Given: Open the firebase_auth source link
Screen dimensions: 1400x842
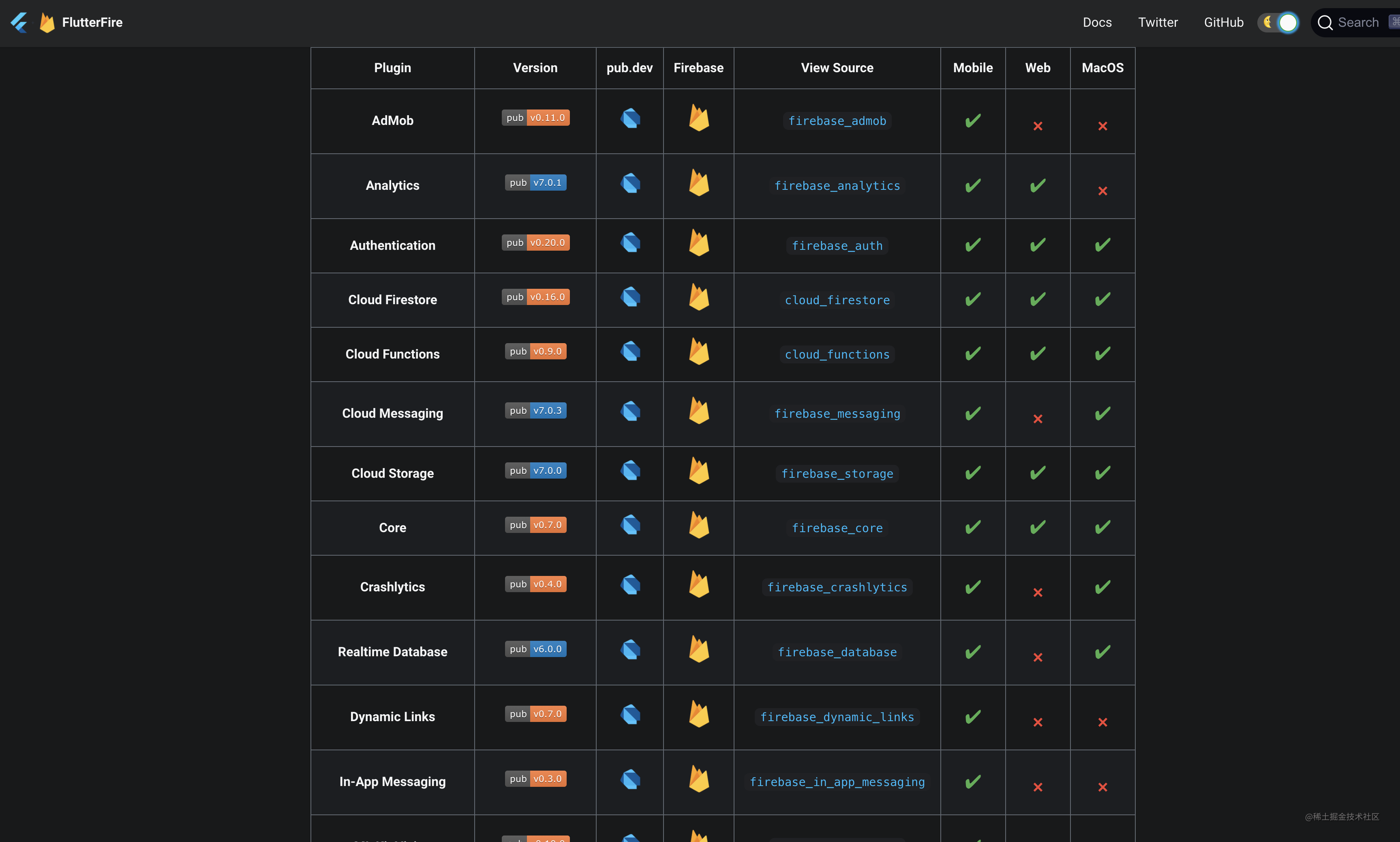Looking at the screenshot, I should [x=837, y=245].
